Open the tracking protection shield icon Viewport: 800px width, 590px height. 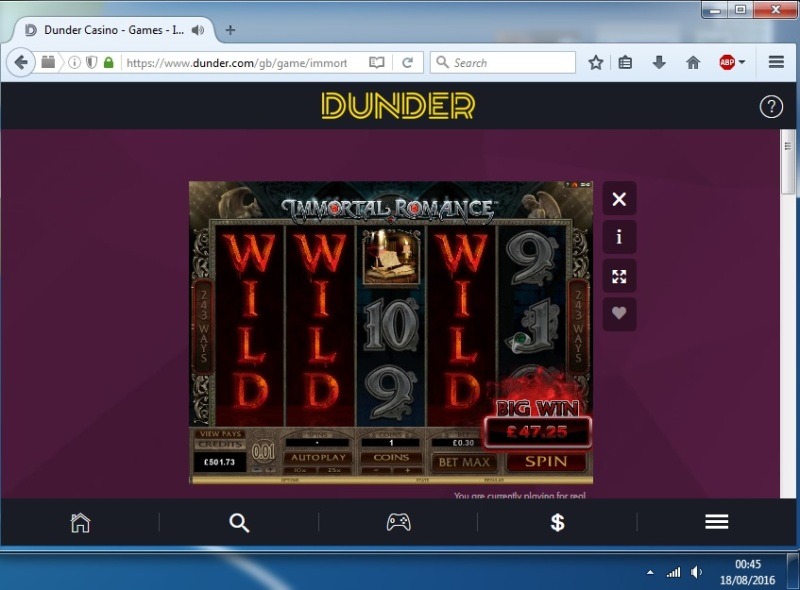click(x=91, y=63)
